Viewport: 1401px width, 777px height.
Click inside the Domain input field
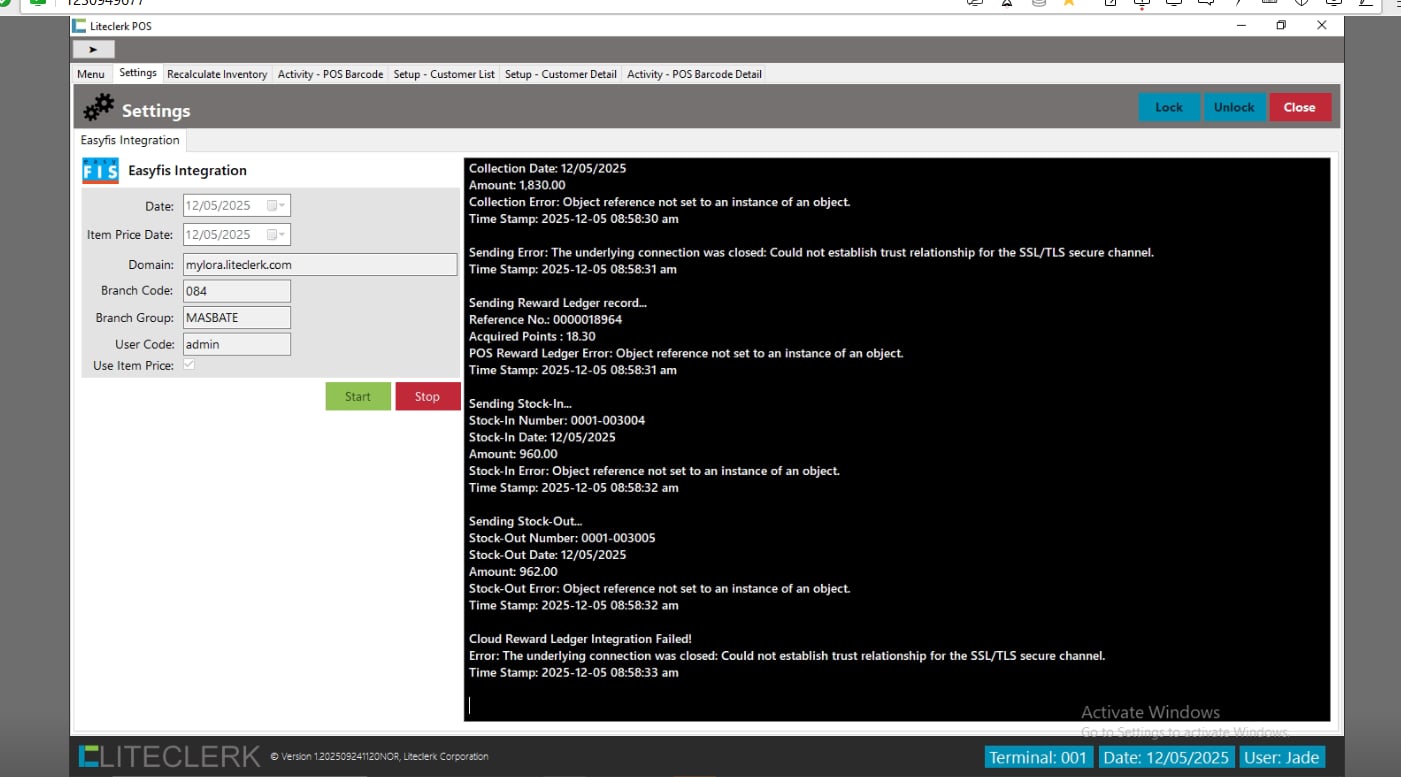pos(319,265)
